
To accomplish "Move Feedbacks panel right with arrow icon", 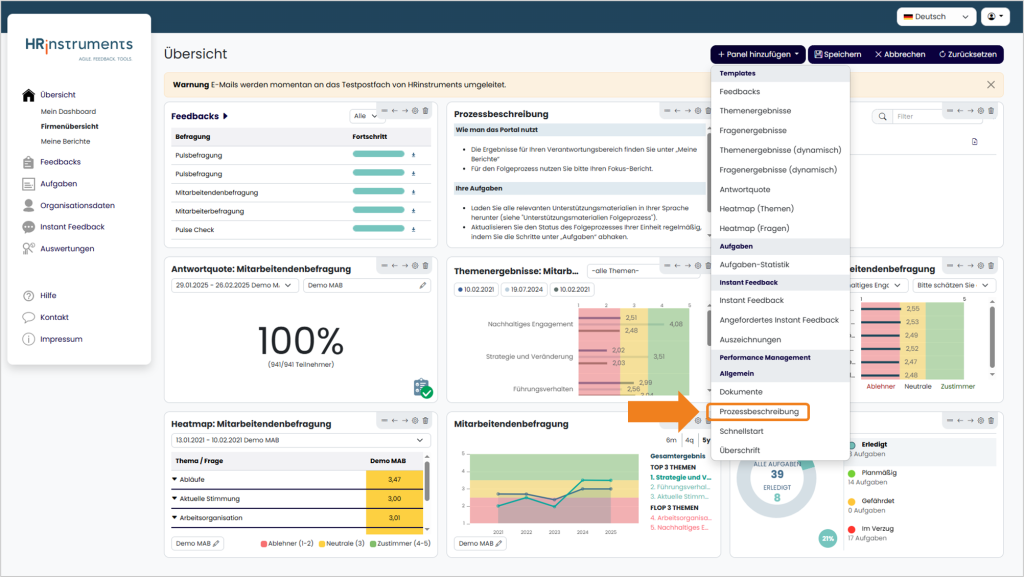I will coord(405,111).
